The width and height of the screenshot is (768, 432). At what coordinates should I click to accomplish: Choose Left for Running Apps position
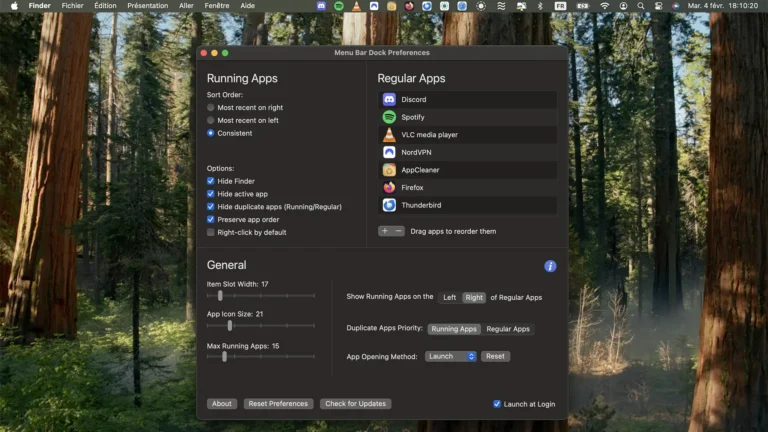450,297
